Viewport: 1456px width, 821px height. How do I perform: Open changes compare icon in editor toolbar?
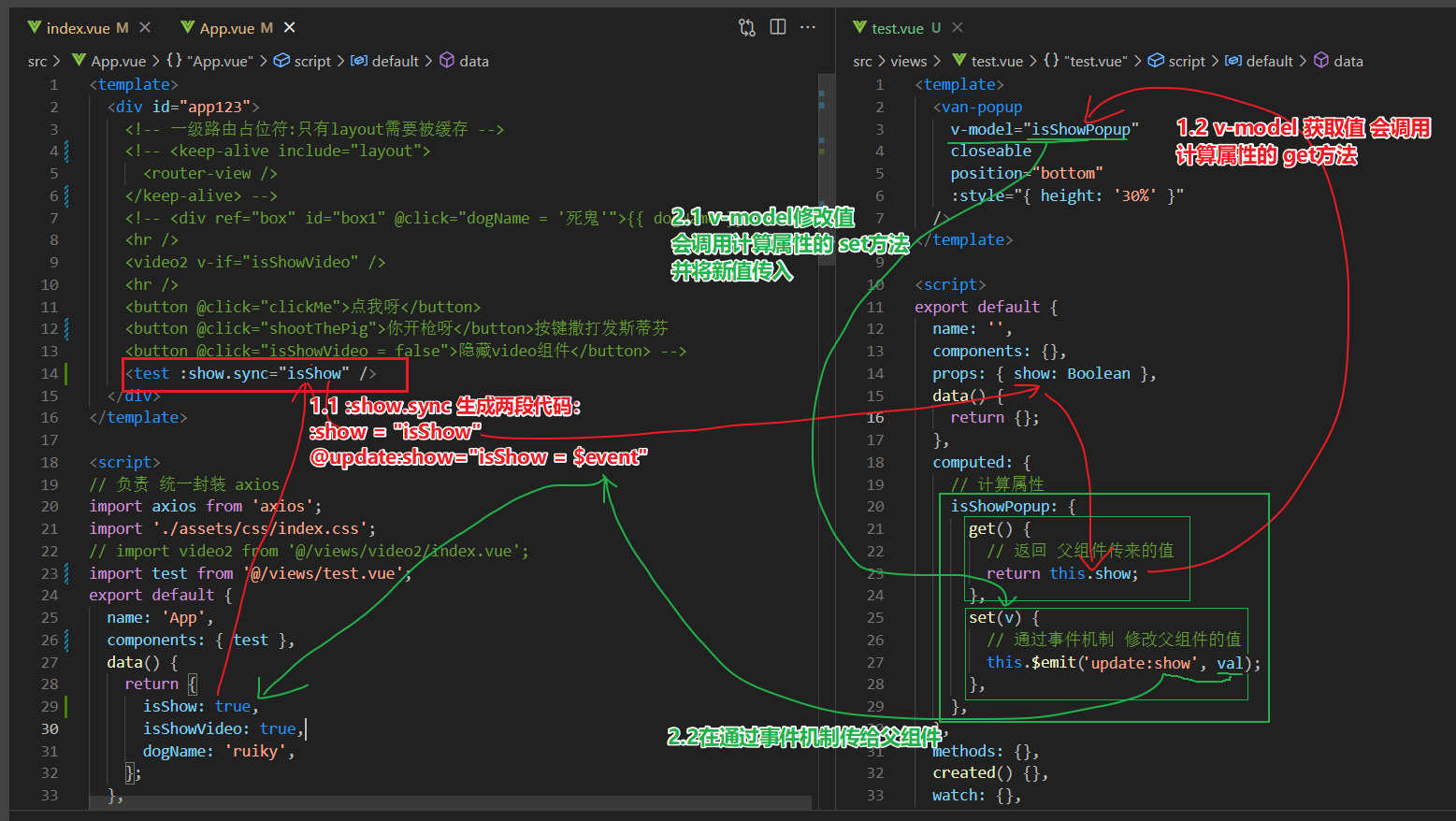(x=747, y=27)
